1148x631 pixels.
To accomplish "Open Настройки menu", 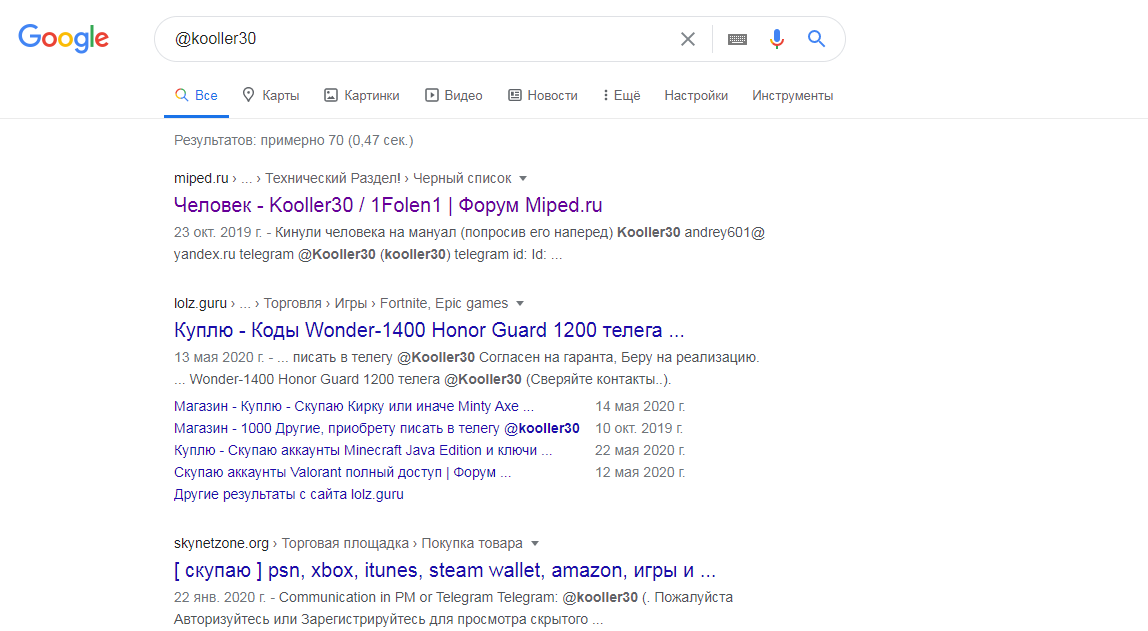I will pos(696,95).
